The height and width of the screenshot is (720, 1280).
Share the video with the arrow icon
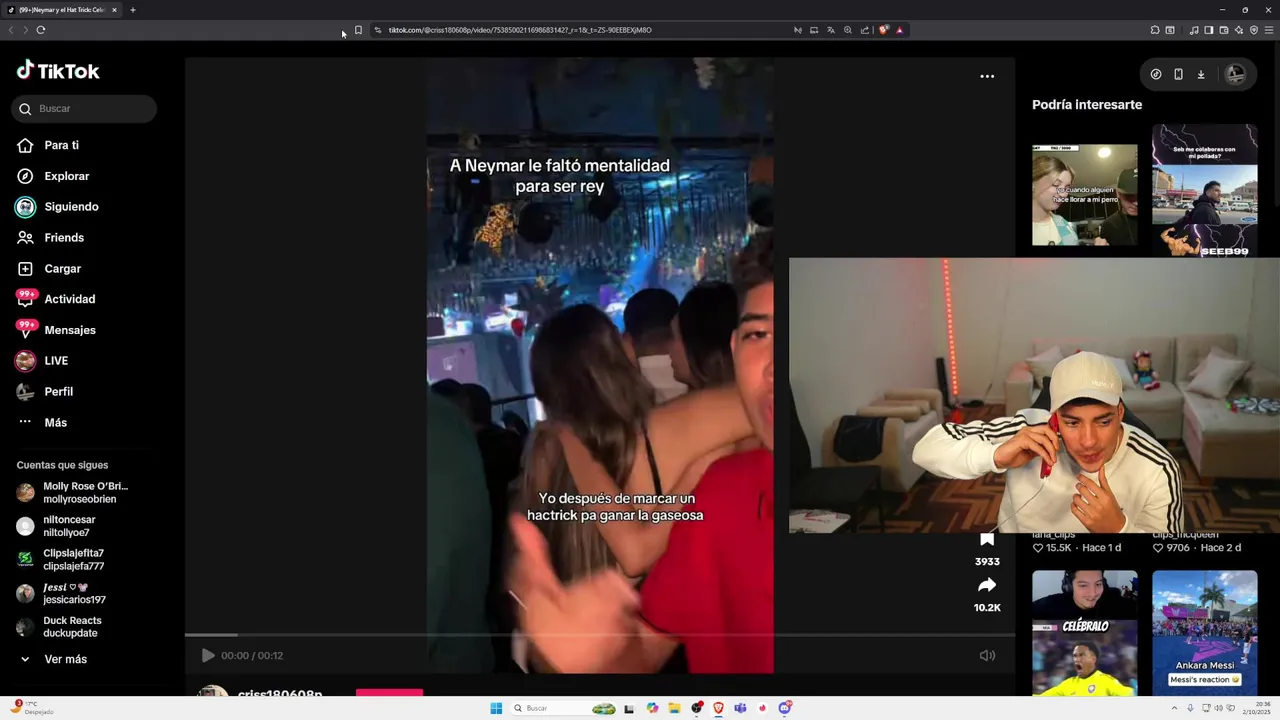tap(987, 585)
